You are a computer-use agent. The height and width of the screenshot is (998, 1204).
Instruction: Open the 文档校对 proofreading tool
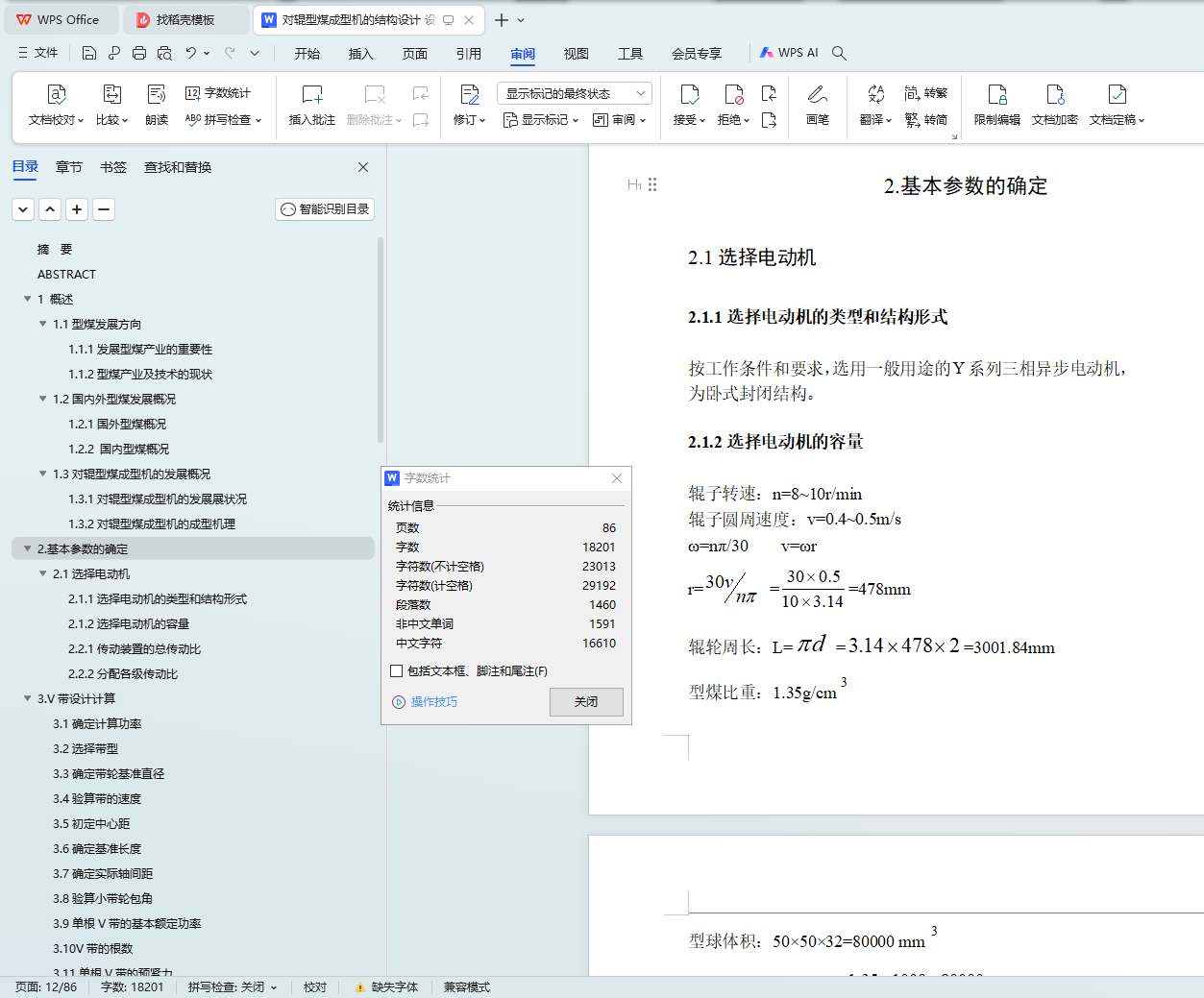click(x=56, y=106)
